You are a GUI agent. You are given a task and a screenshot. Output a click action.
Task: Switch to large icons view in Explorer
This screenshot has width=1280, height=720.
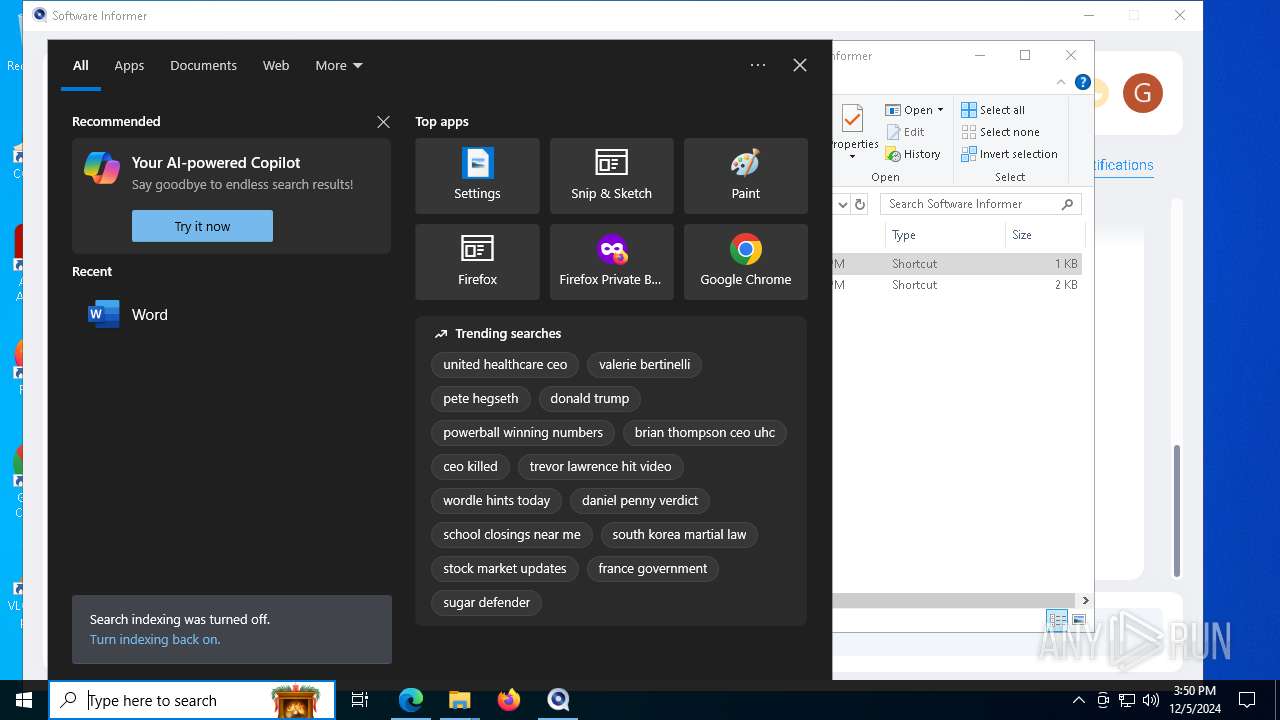(x=1079, y=620)
